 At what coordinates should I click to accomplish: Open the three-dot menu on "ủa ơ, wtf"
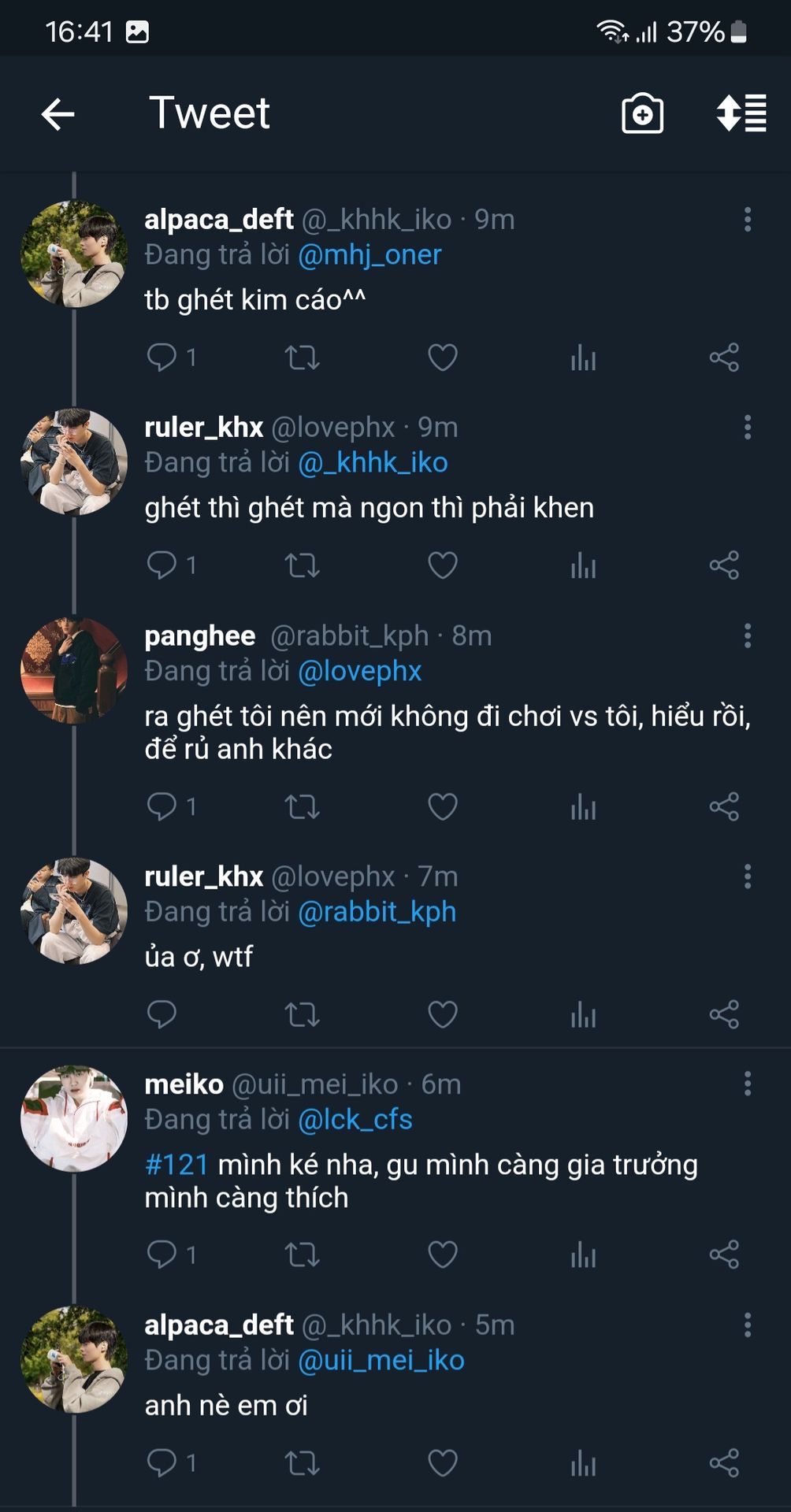747,876
